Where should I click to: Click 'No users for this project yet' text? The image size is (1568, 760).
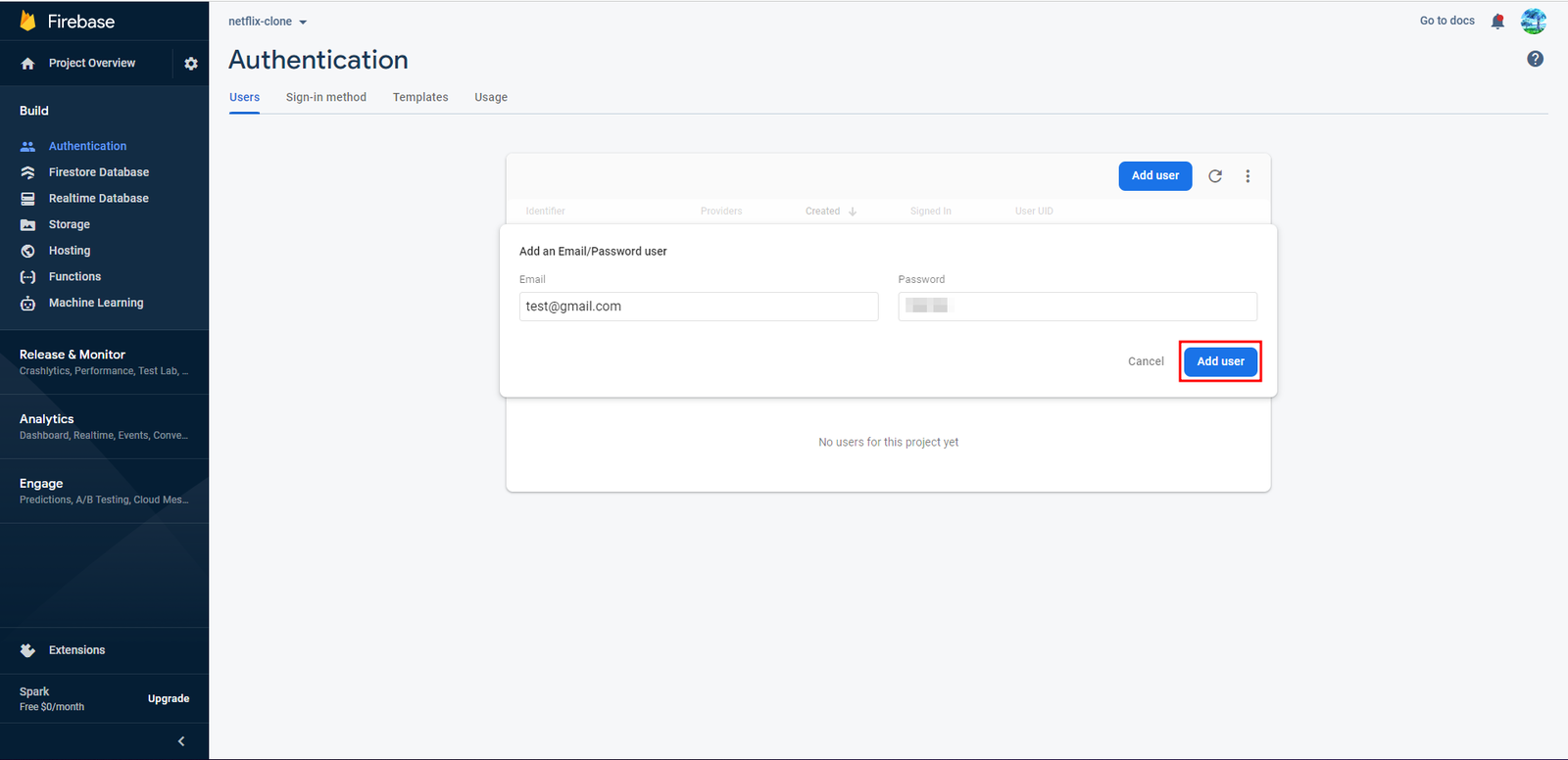coord(889,443)
